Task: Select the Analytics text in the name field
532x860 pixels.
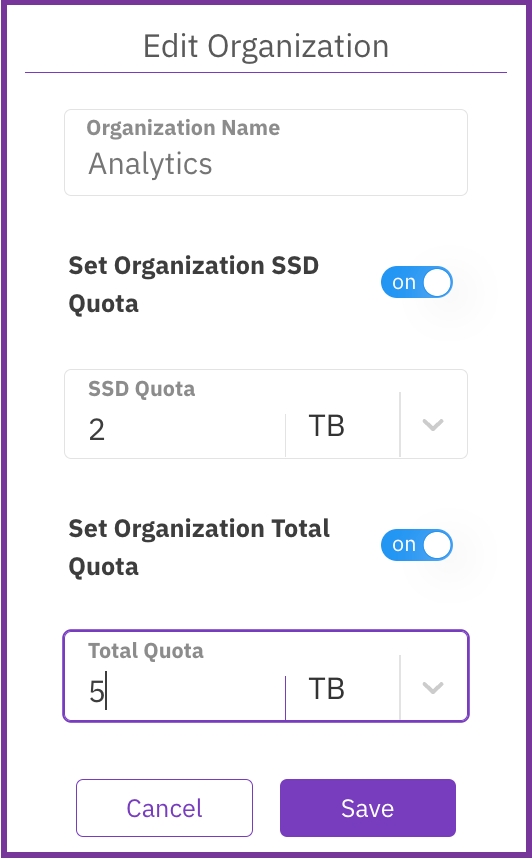Action: [x=150, y=164]
